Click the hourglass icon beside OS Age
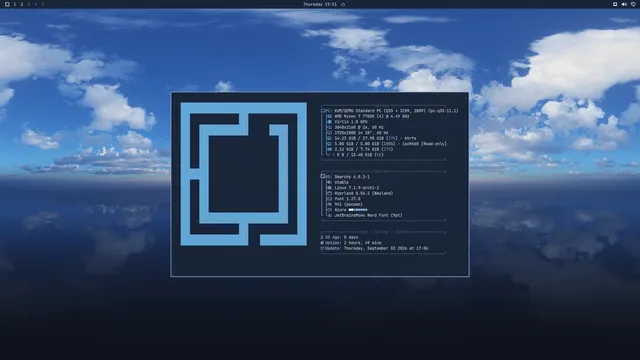Viewport: 640px width, 360px height. click(322, 237)
